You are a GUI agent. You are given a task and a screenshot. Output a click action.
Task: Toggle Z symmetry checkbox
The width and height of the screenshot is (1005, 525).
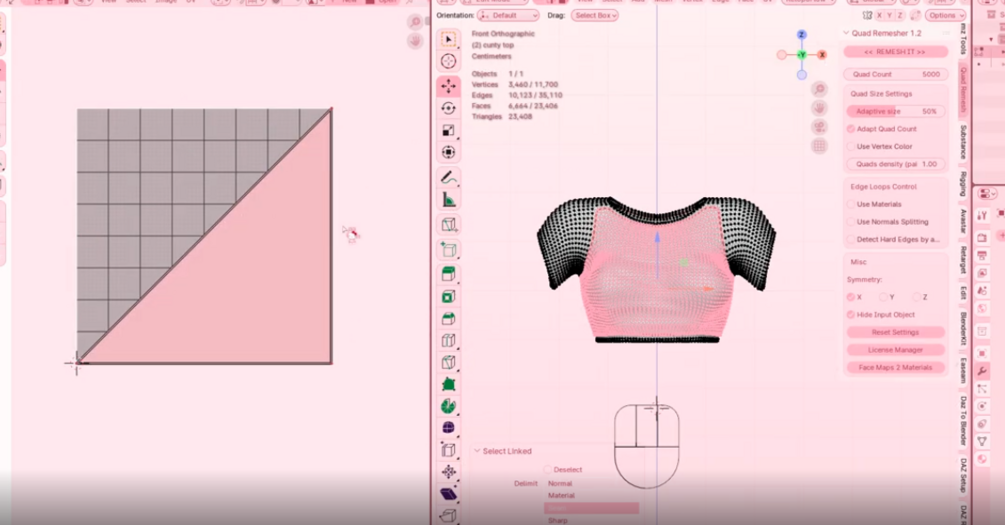917,297
